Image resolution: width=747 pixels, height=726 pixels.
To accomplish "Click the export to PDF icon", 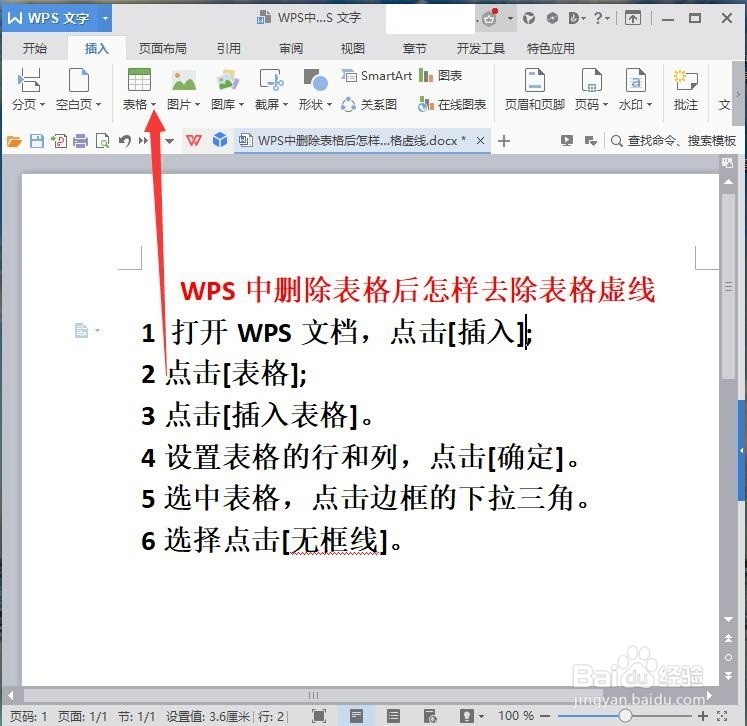I will pos(59,141).
